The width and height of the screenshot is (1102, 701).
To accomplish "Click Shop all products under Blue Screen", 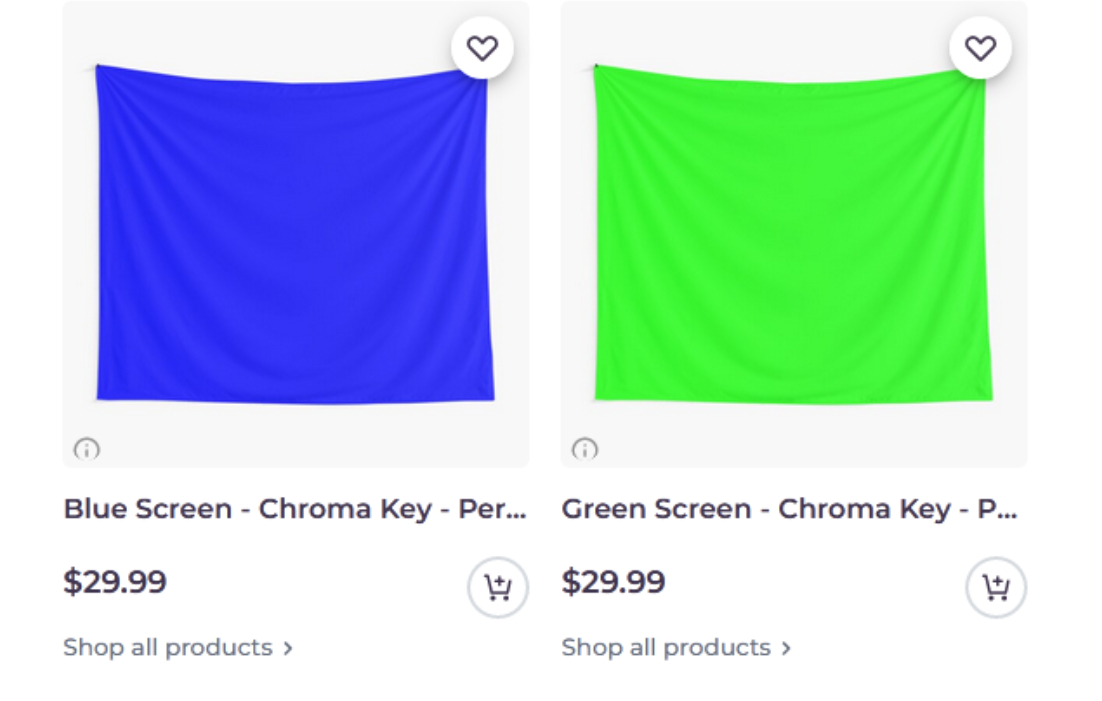I will 168,647.
